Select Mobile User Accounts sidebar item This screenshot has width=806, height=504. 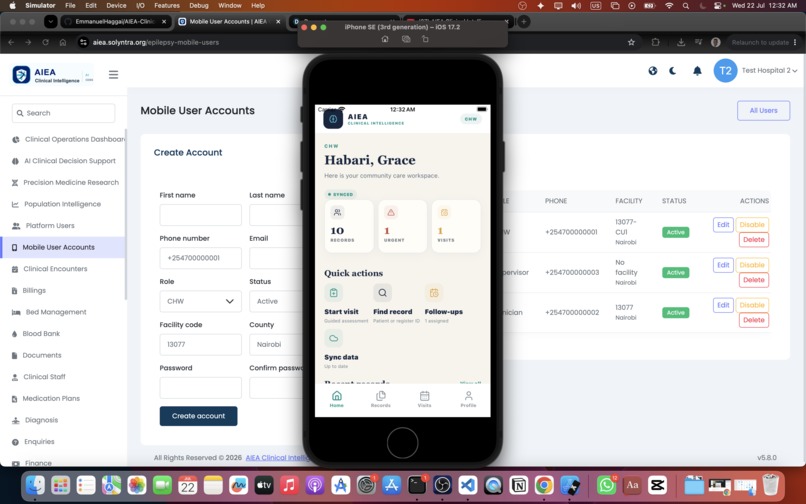pyautogui.click(x=63, y=247)
